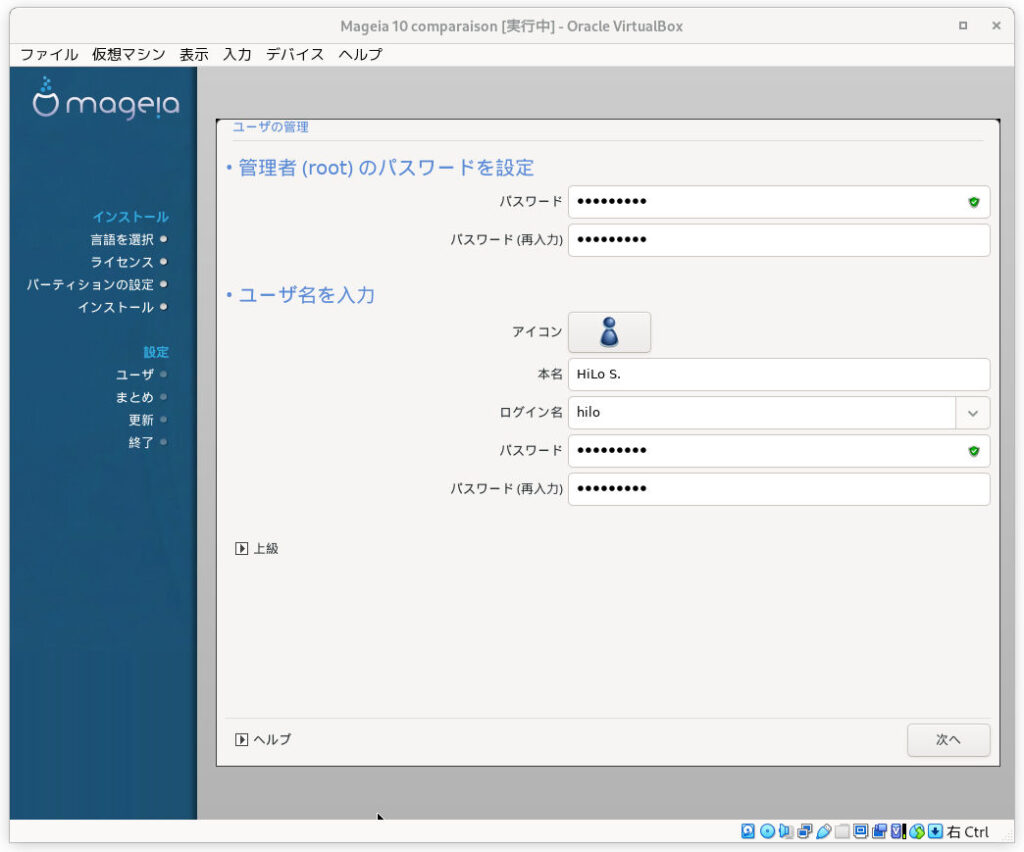The image size is (1024, 852).
Task: Open the 仮想マシン menu
Action: pyautogui.click(x=129, y=54)
